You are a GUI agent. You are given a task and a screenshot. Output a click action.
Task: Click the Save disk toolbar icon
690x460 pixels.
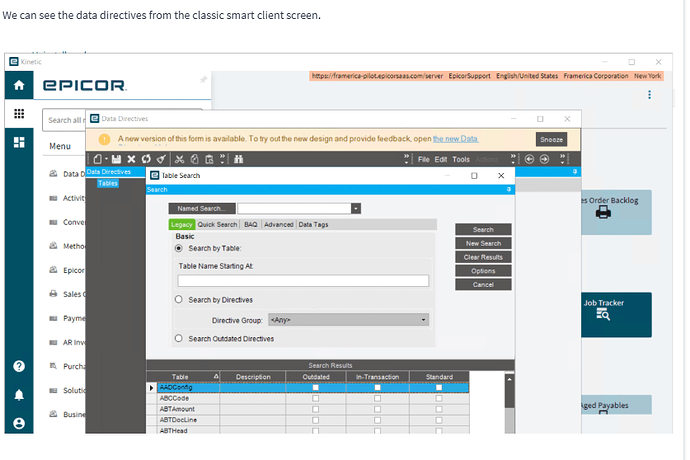point(116,159)
